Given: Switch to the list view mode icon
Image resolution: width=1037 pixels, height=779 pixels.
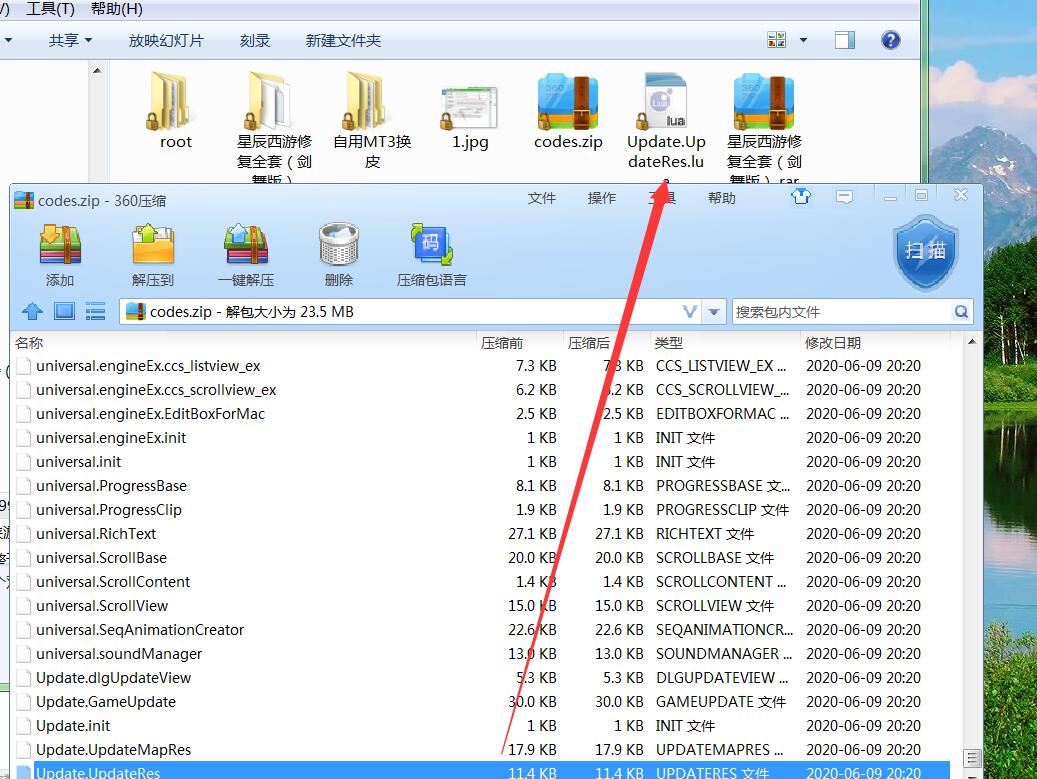Looking at the screenshot, I should click(x=96, y=312).
